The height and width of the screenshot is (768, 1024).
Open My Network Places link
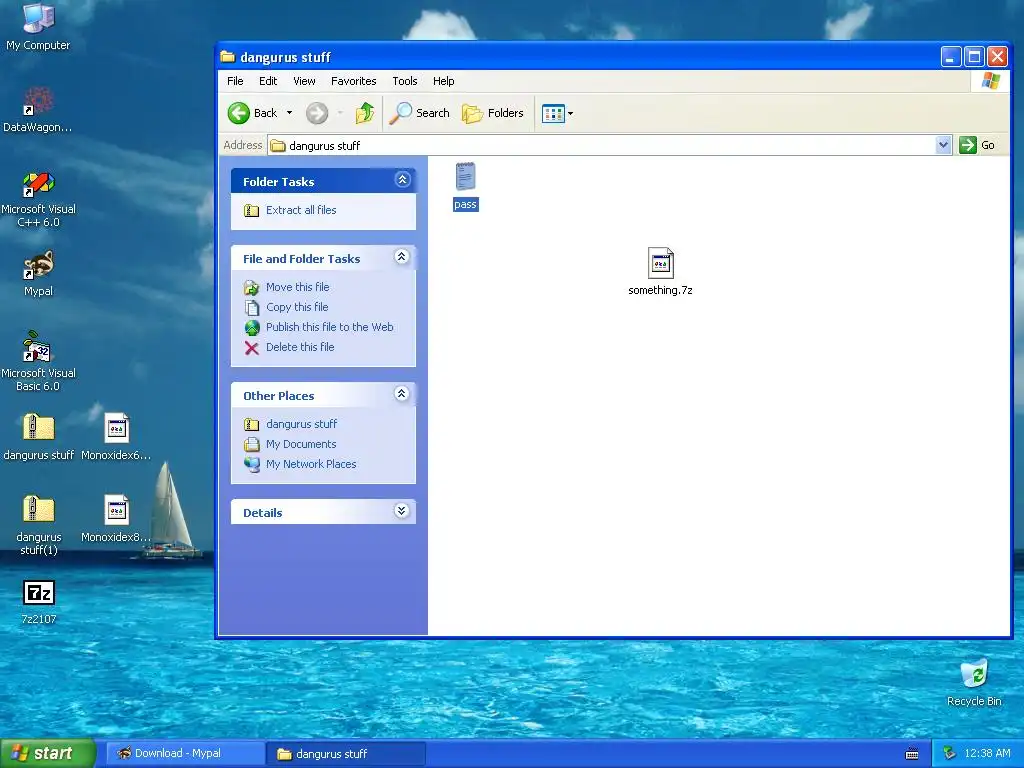[311, 464]
